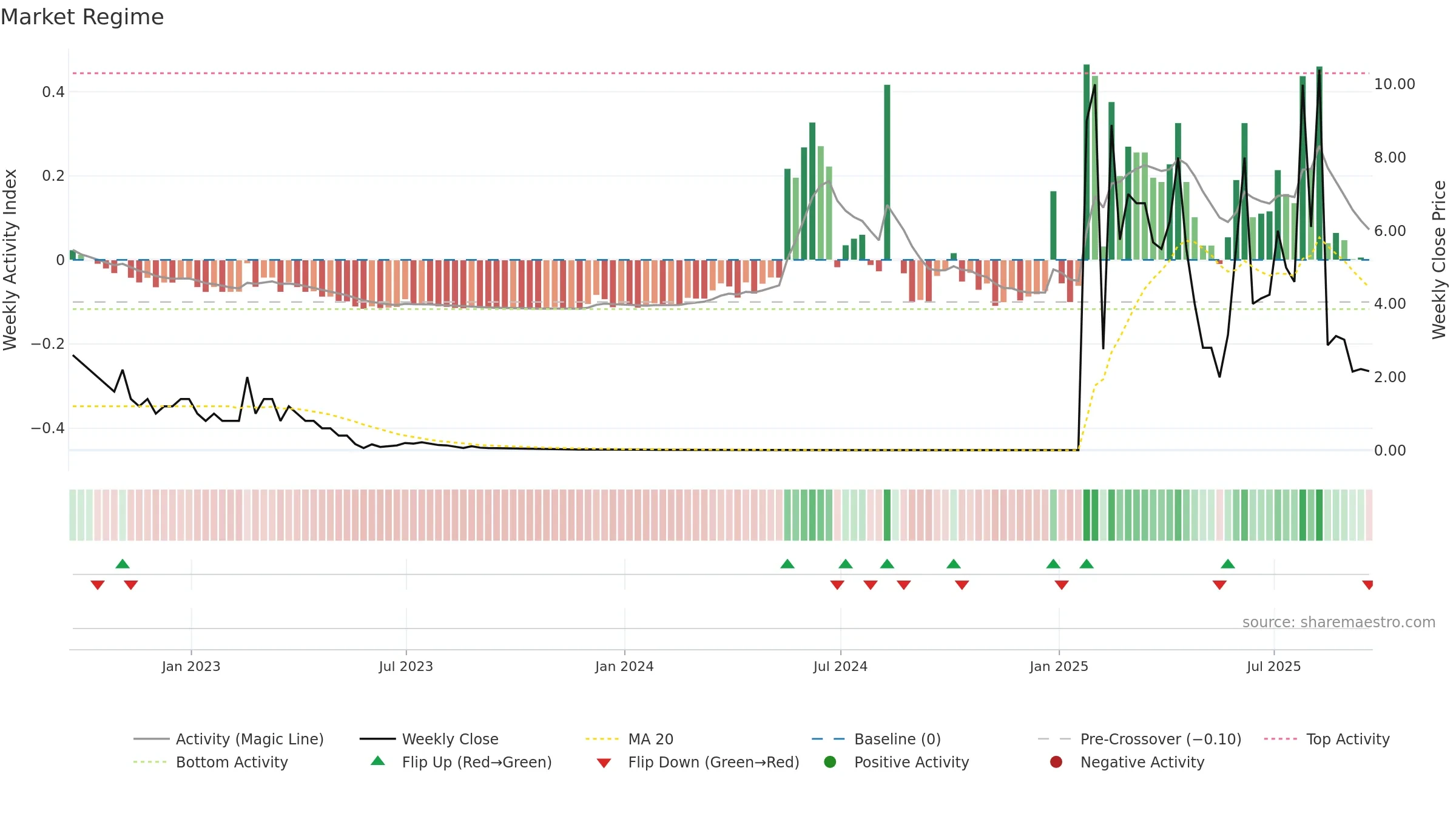Click the Jan 2023 axis label
Image resolution: width=1456 pixels, height=819 pixels.
[x=191, y=666]
